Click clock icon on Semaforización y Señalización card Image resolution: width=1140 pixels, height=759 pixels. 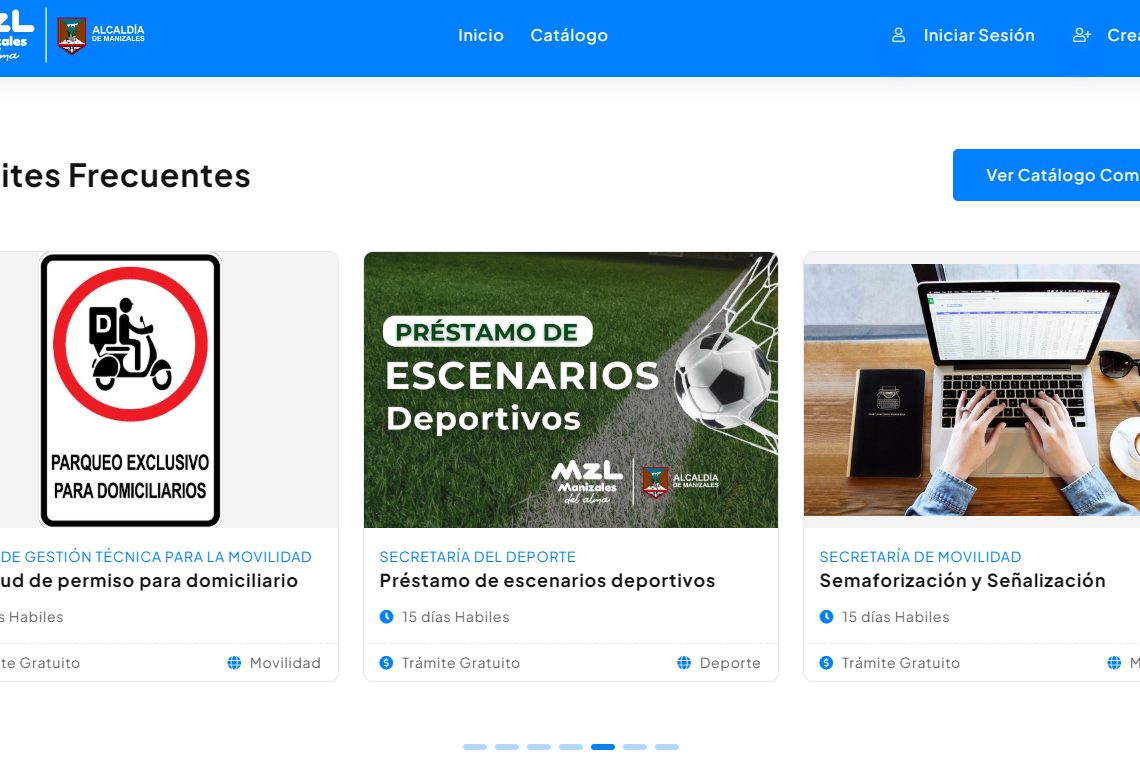(x=827, y=617)
